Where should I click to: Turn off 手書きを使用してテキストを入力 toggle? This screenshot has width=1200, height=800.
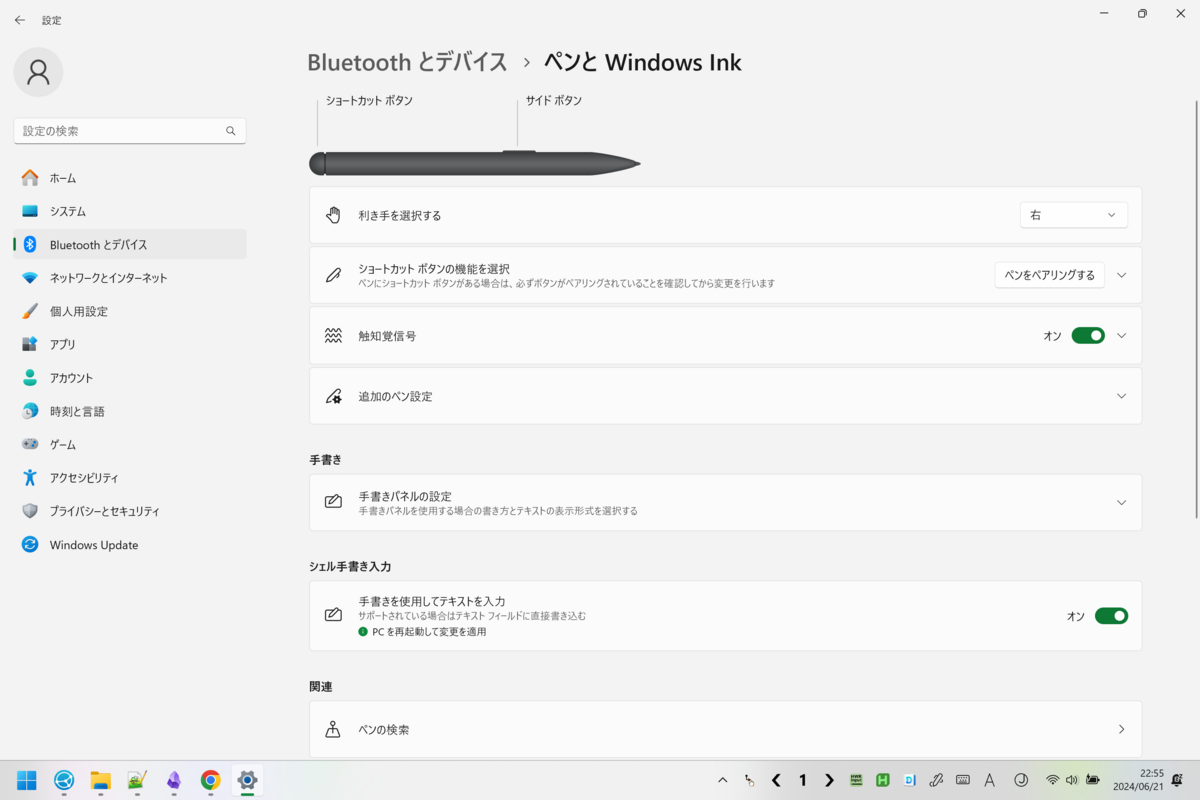coord(1111,616)
